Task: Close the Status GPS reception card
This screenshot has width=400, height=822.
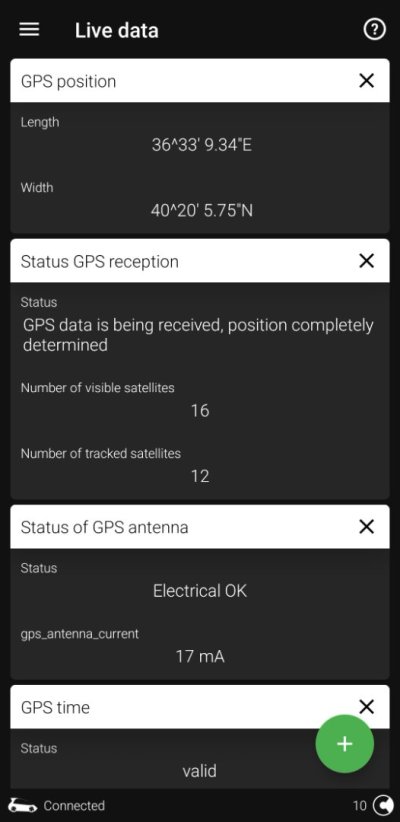Action: tap(366, 261)
